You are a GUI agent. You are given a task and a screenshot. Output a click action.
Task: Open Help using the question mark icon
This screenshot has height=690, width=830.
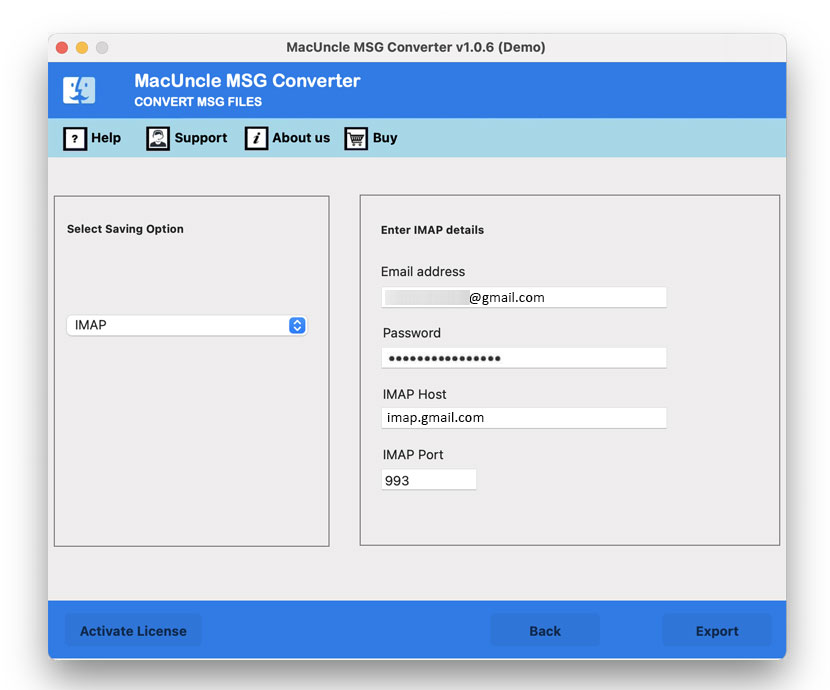click(75, 138)
